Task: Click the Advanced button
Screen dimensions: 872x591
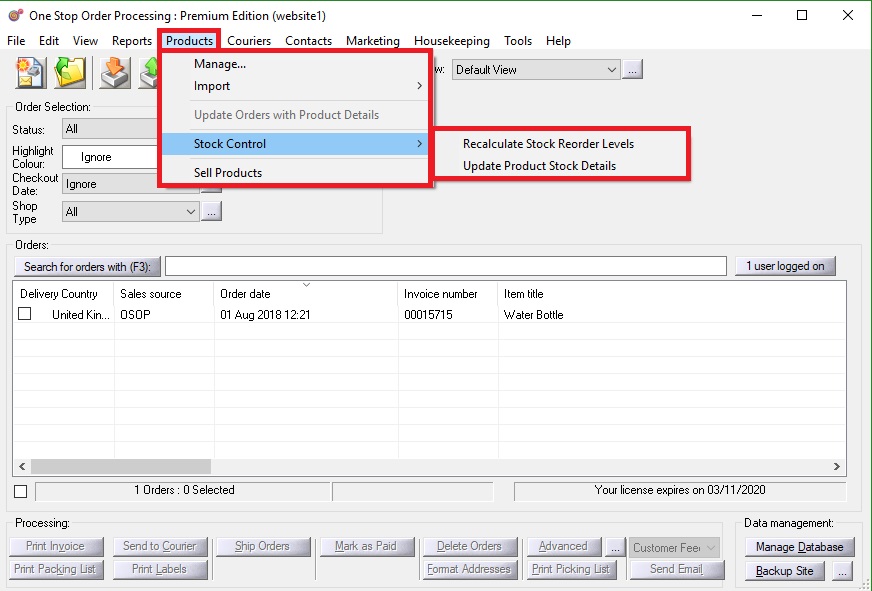Action: tap(564, 547)
